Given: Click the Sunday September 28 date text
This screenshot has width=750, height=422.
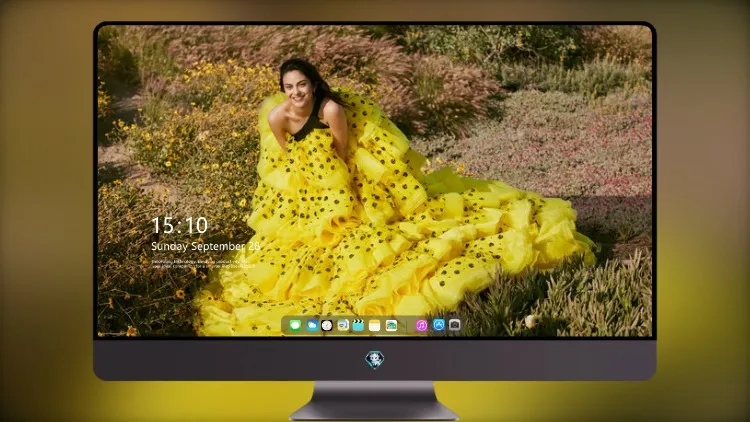Looking at the screenshot, I should pyautogui.click(x=206, y=246).
